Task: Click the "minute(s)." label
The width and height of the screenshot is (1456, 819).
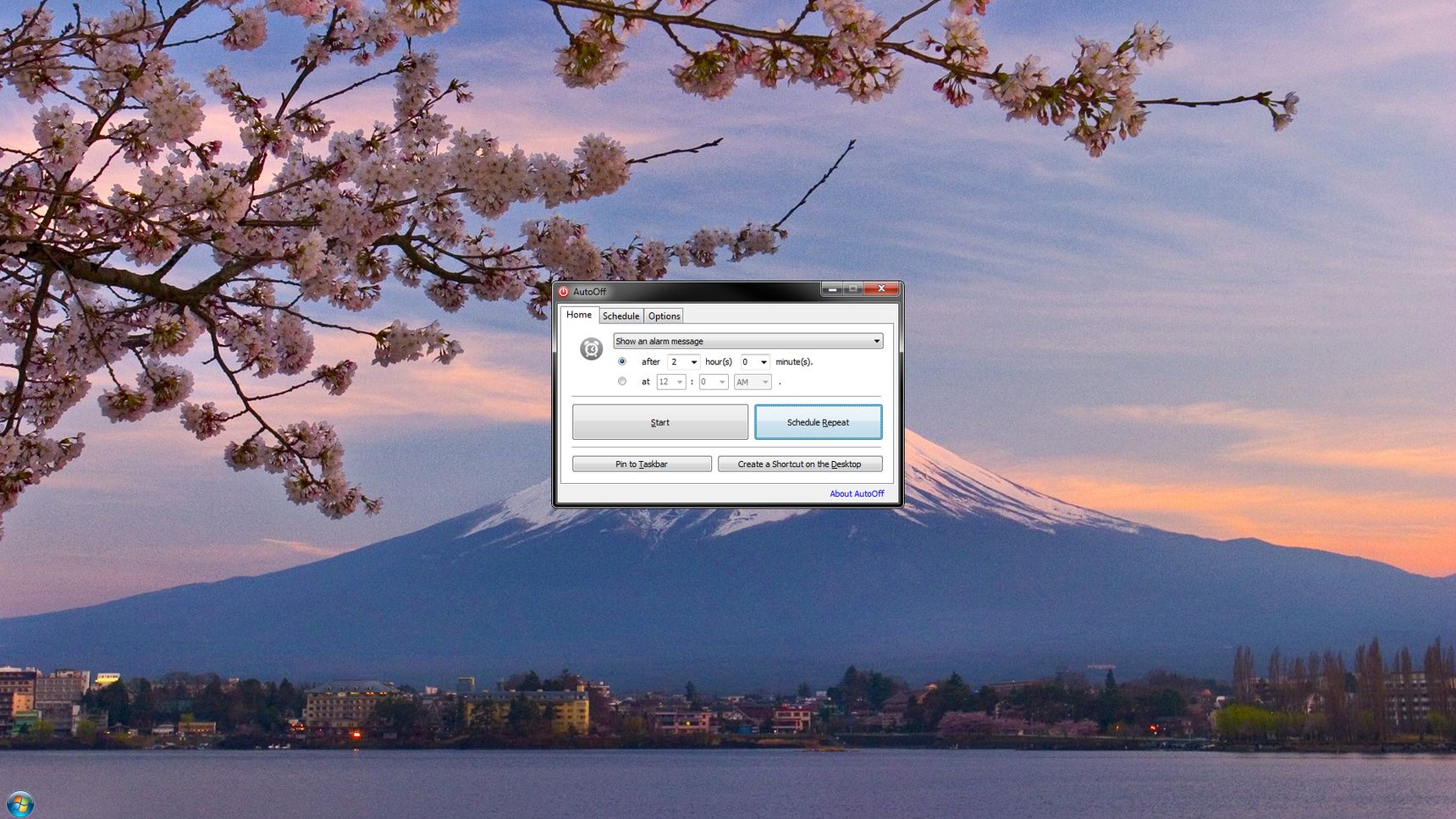Action: pos(794,362)
